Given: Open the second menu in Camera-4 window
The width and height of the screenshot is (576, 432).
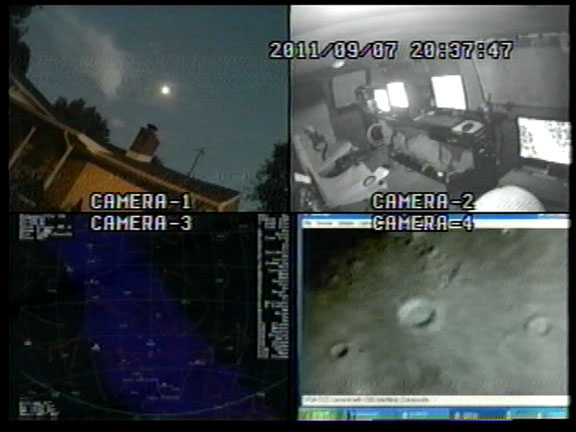Looking at the screenshot, I should pos(324,223).
